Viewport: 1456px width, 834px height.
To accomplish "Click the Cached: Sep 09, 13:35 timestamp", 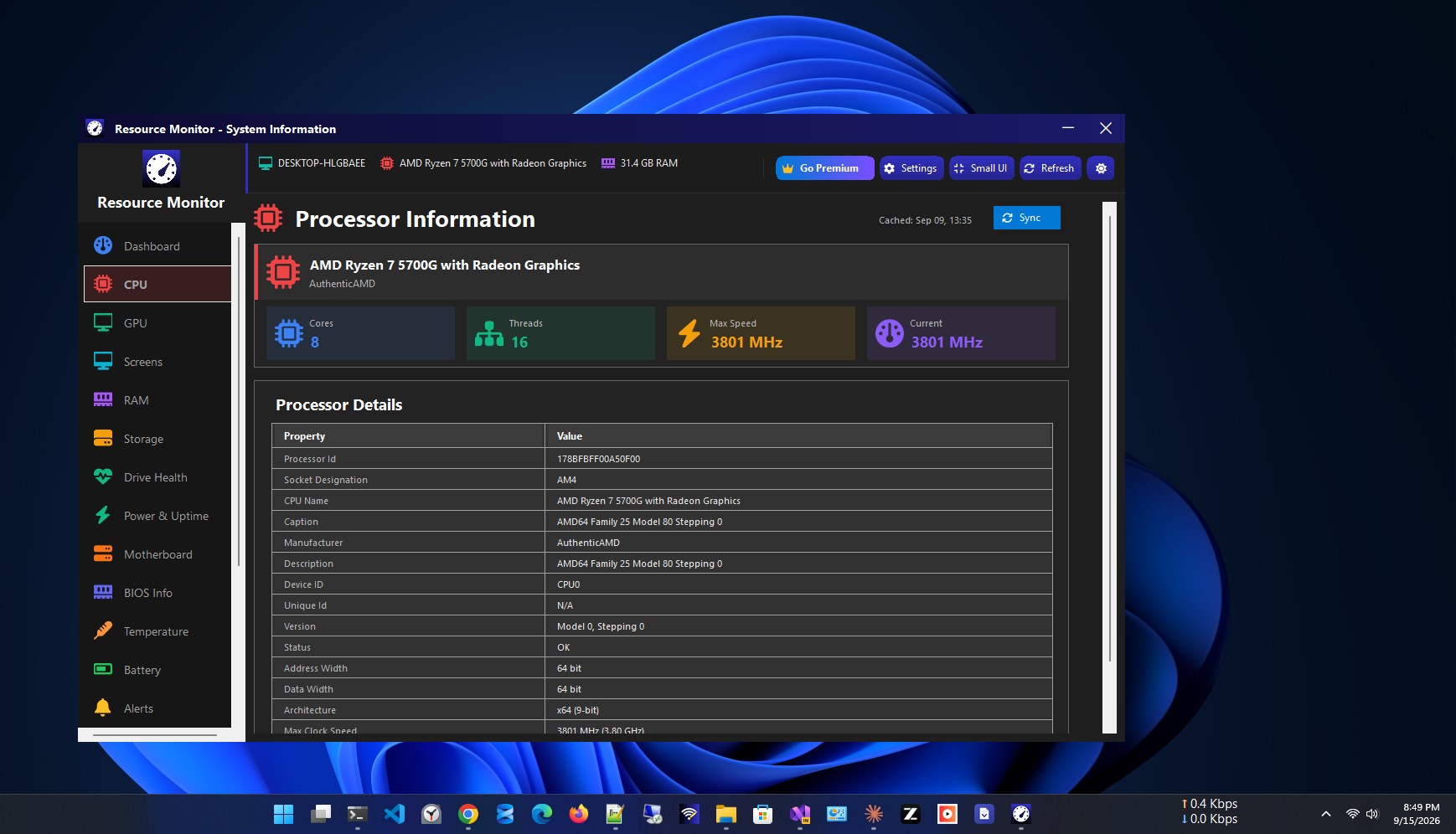I will (x=925, y=220).
